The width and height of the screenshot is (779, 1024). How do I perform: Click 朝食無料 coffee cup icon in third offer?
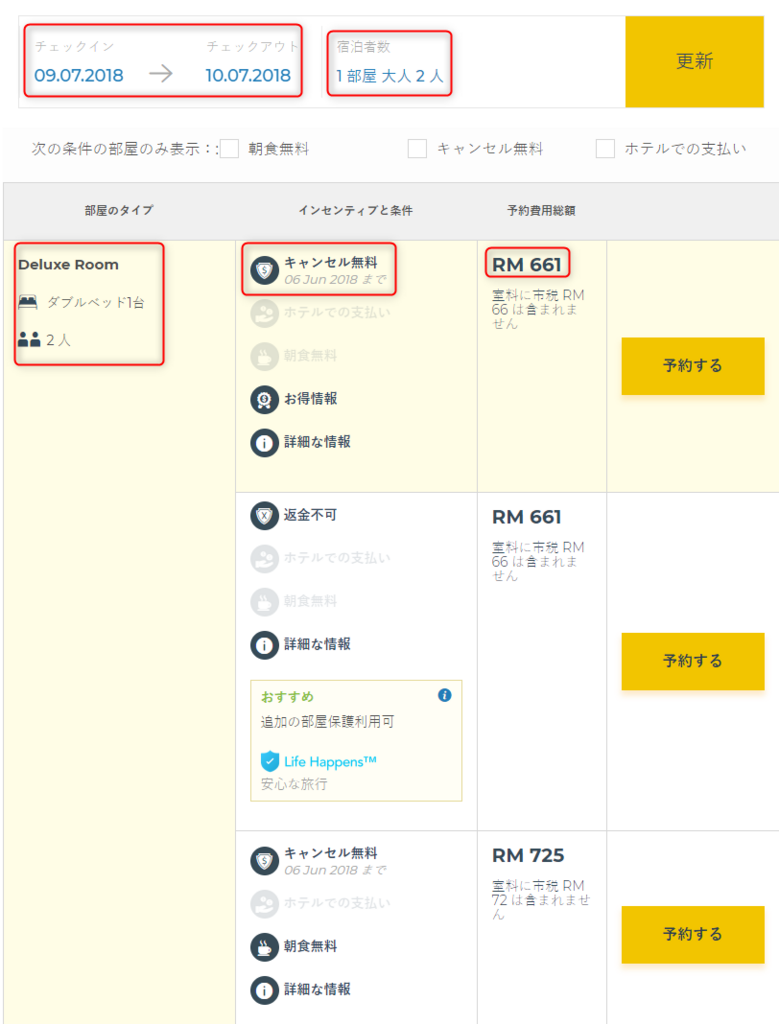click(264, 947)
